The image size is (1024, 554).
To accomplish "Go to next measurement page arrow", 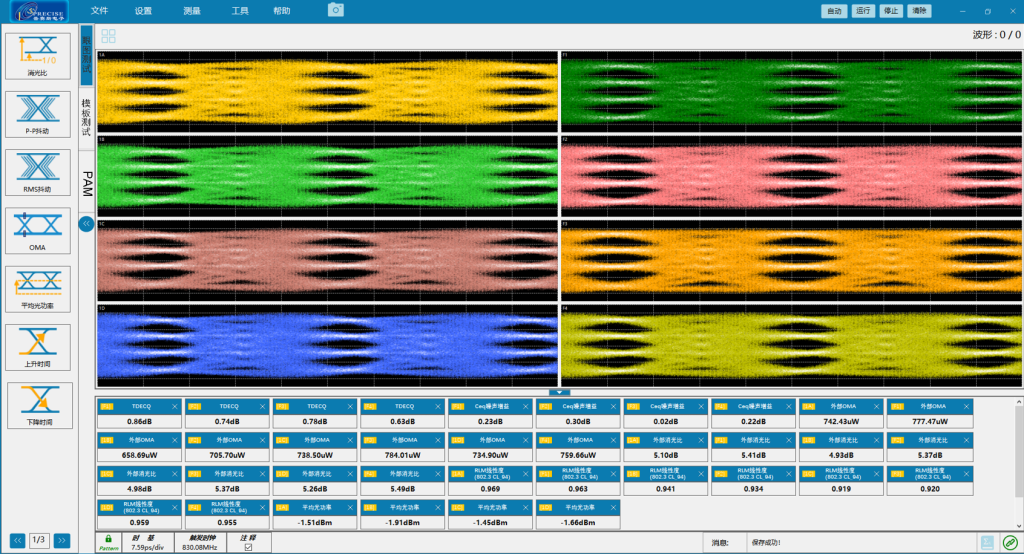I will [x=62, y=540].
